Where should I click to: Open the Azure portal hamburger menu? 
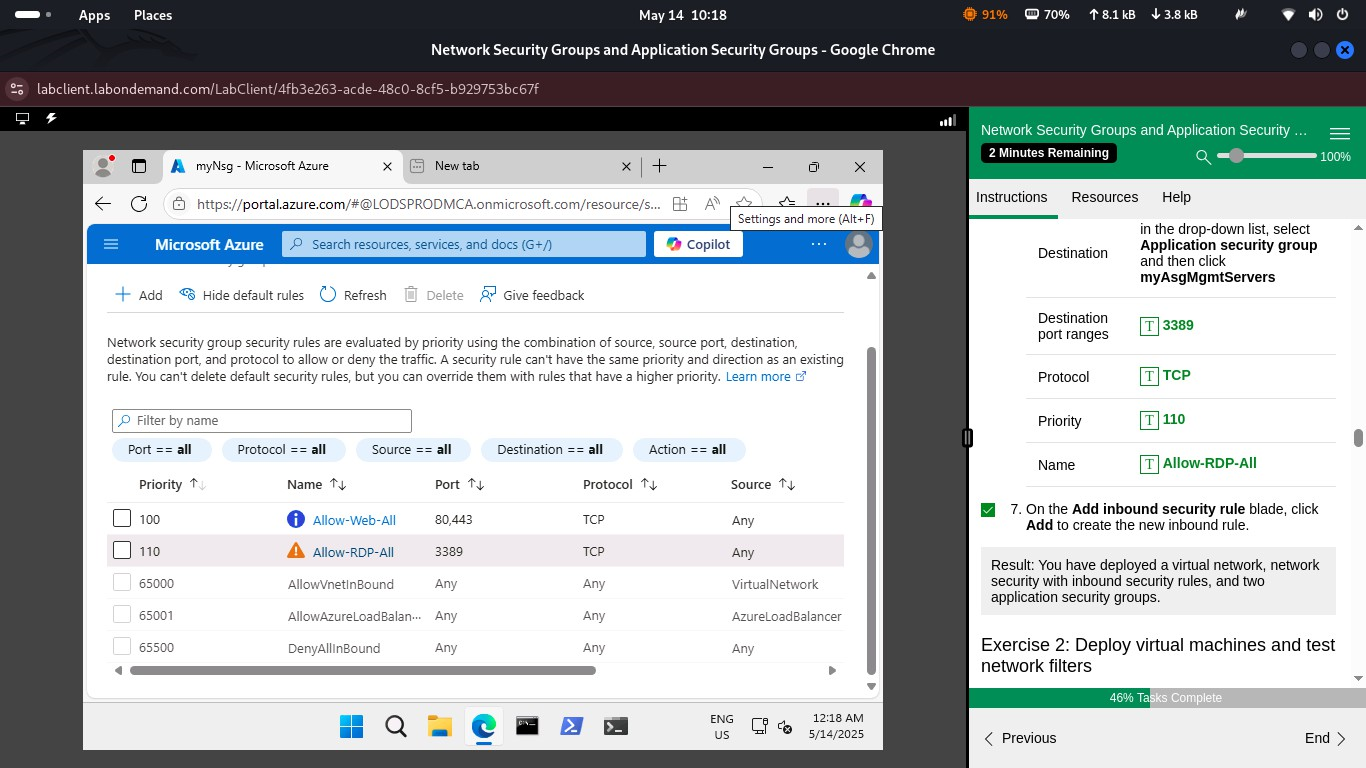pyautogui.click(x=111, y=243)
